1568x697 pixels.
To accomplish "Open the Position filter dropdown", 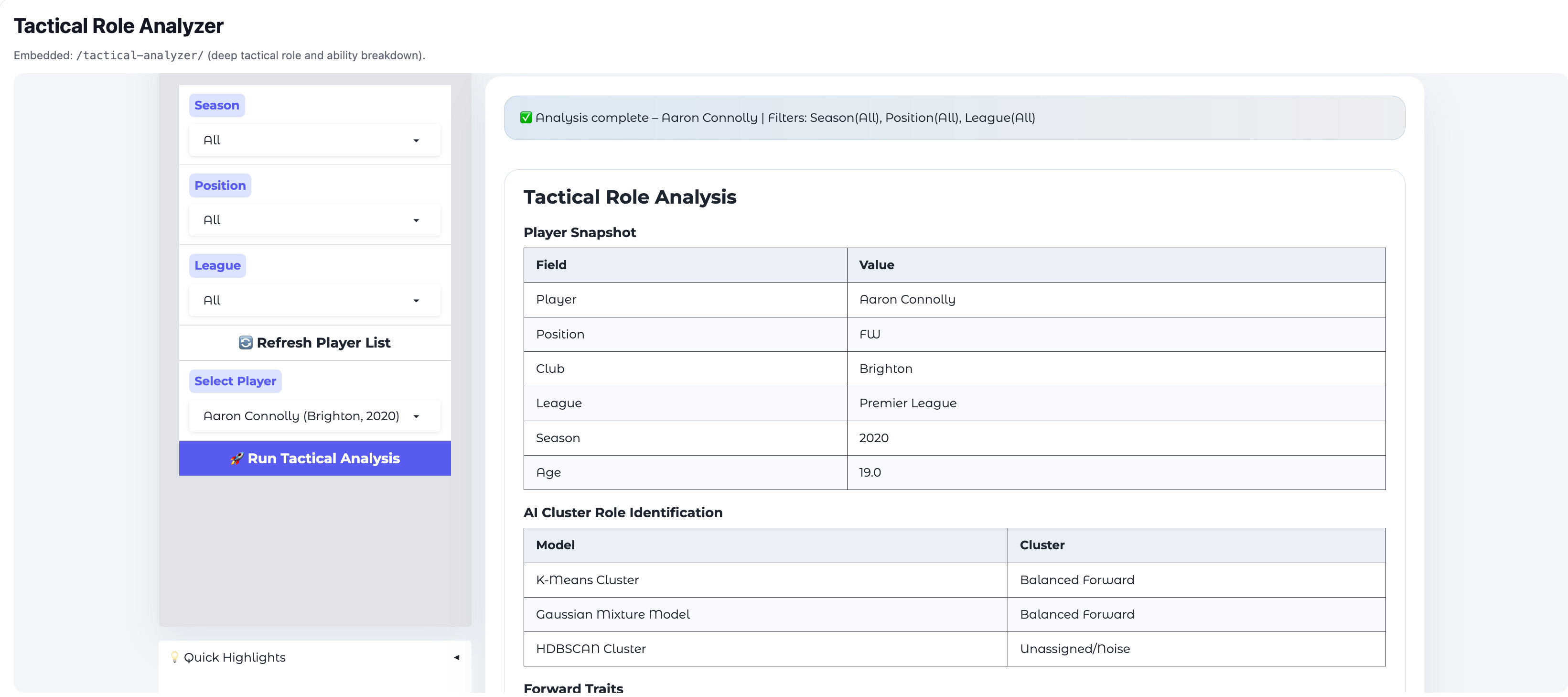I will 314,220.
